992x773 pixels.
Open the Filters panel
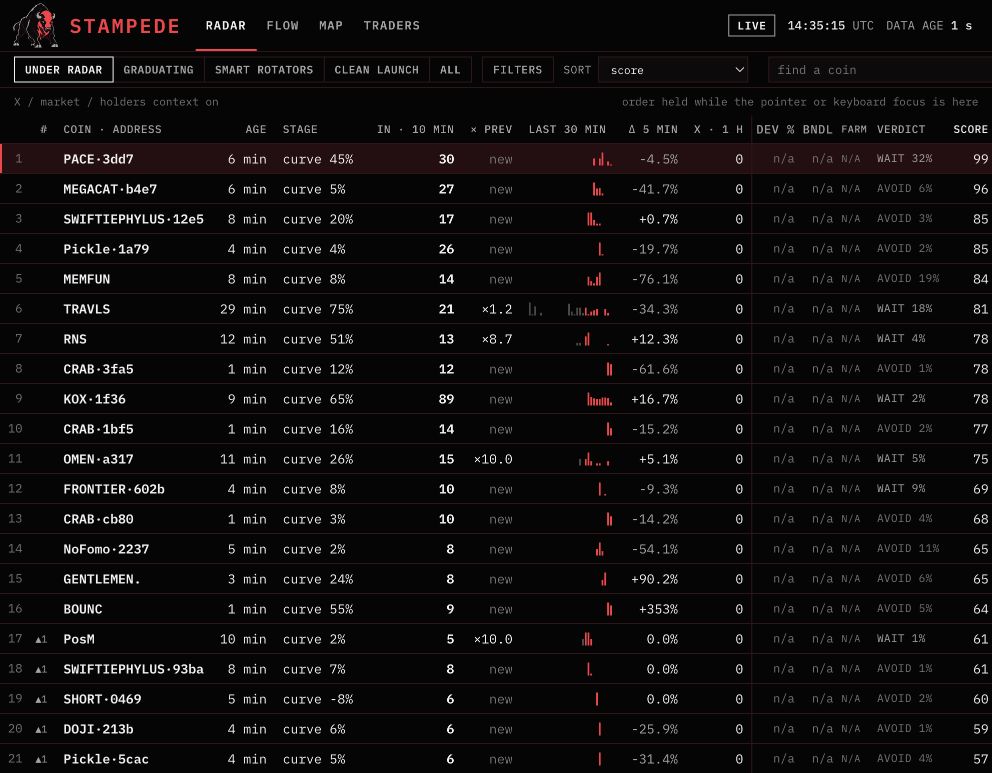(518, 70)
